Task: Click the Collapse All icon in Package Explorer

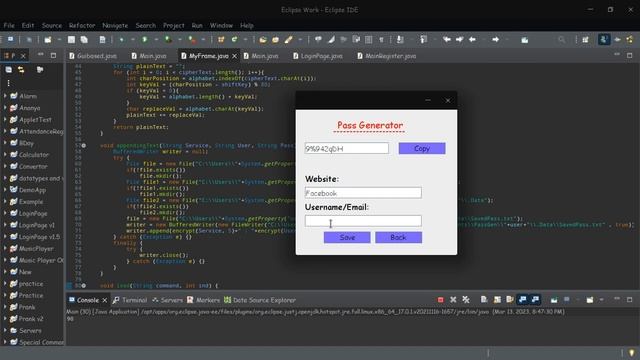Action: click(9, 70)
